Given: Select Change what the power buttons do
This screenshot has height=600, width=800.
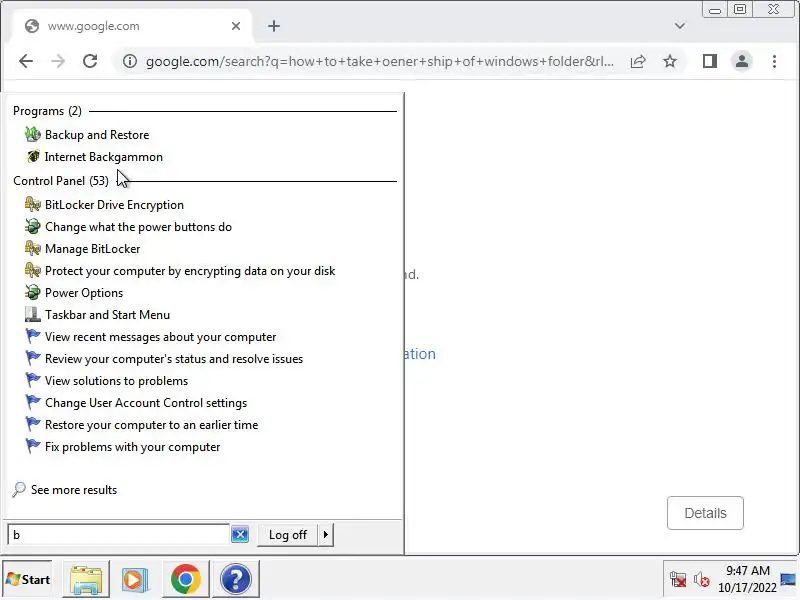Looking at the screenshot, I should pyautogui.click(x=138, y=227).
